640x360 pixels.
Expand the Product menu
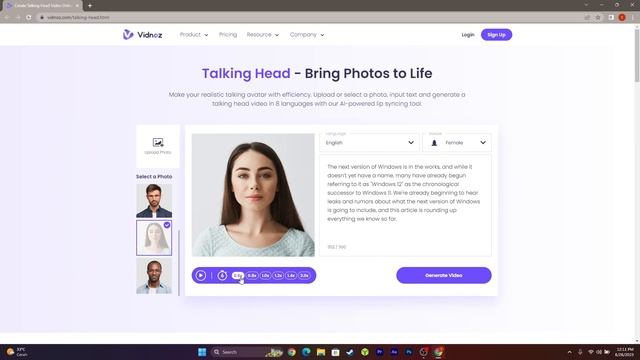[194, 35]
